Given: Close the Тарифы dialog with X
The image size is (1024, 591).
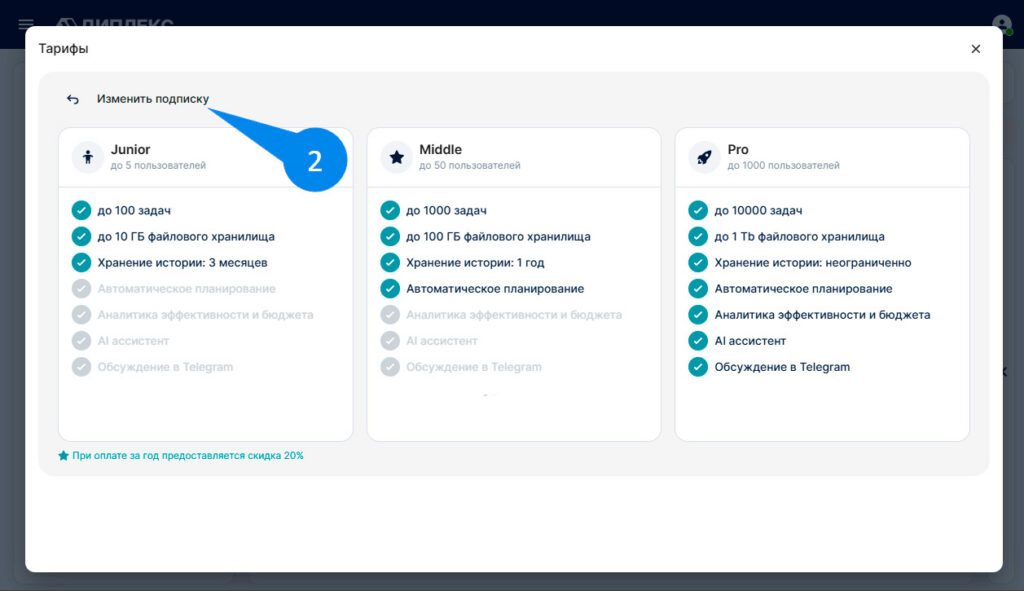Looking at the screenshot, I should pyautogui.click(x=976, y=49).
